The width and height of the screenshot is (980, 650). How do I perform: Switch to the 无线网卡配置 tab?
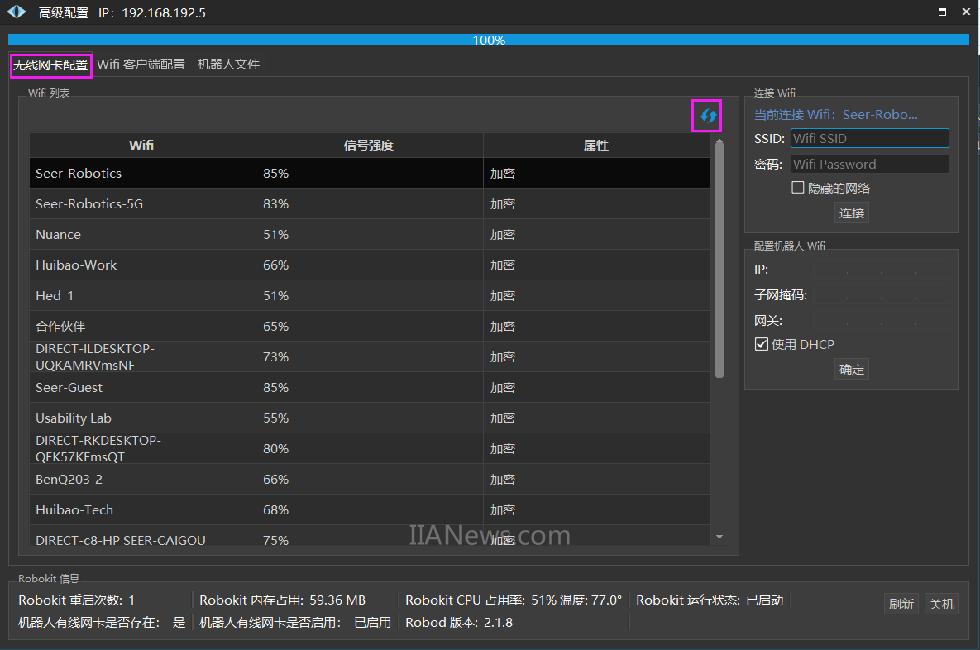(x=51, y=64)
